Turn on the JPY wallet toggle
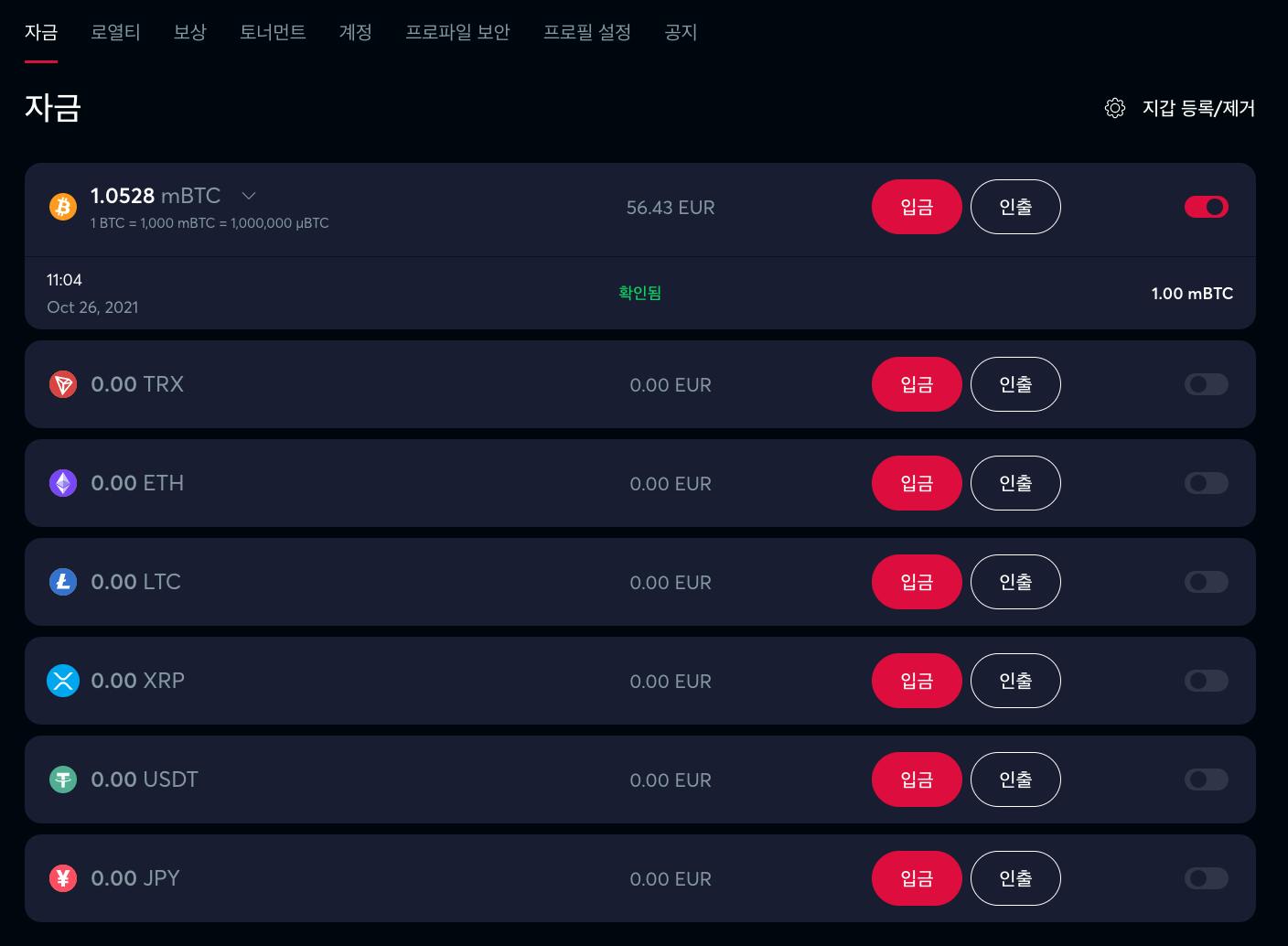1288x946 pixels. [1206, 878]
